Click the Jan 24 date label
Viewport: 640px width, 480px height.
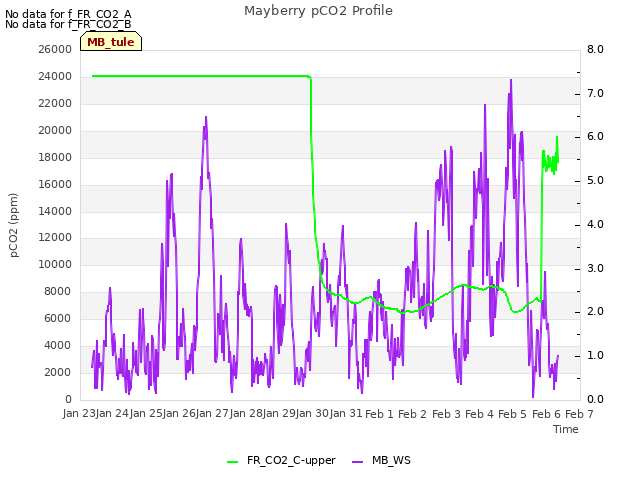point(112,413)
